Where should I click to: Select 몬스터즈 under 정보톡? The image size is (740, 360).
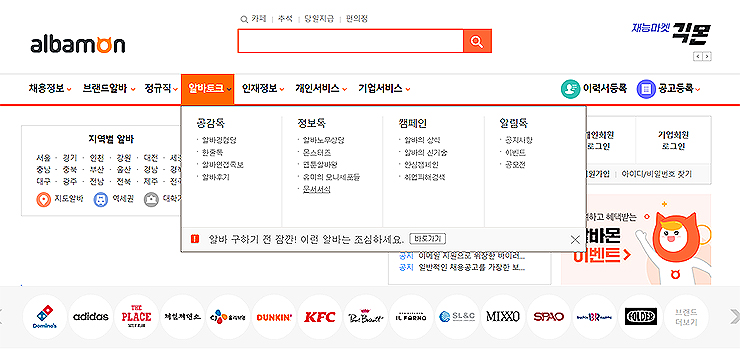[317, 152]
